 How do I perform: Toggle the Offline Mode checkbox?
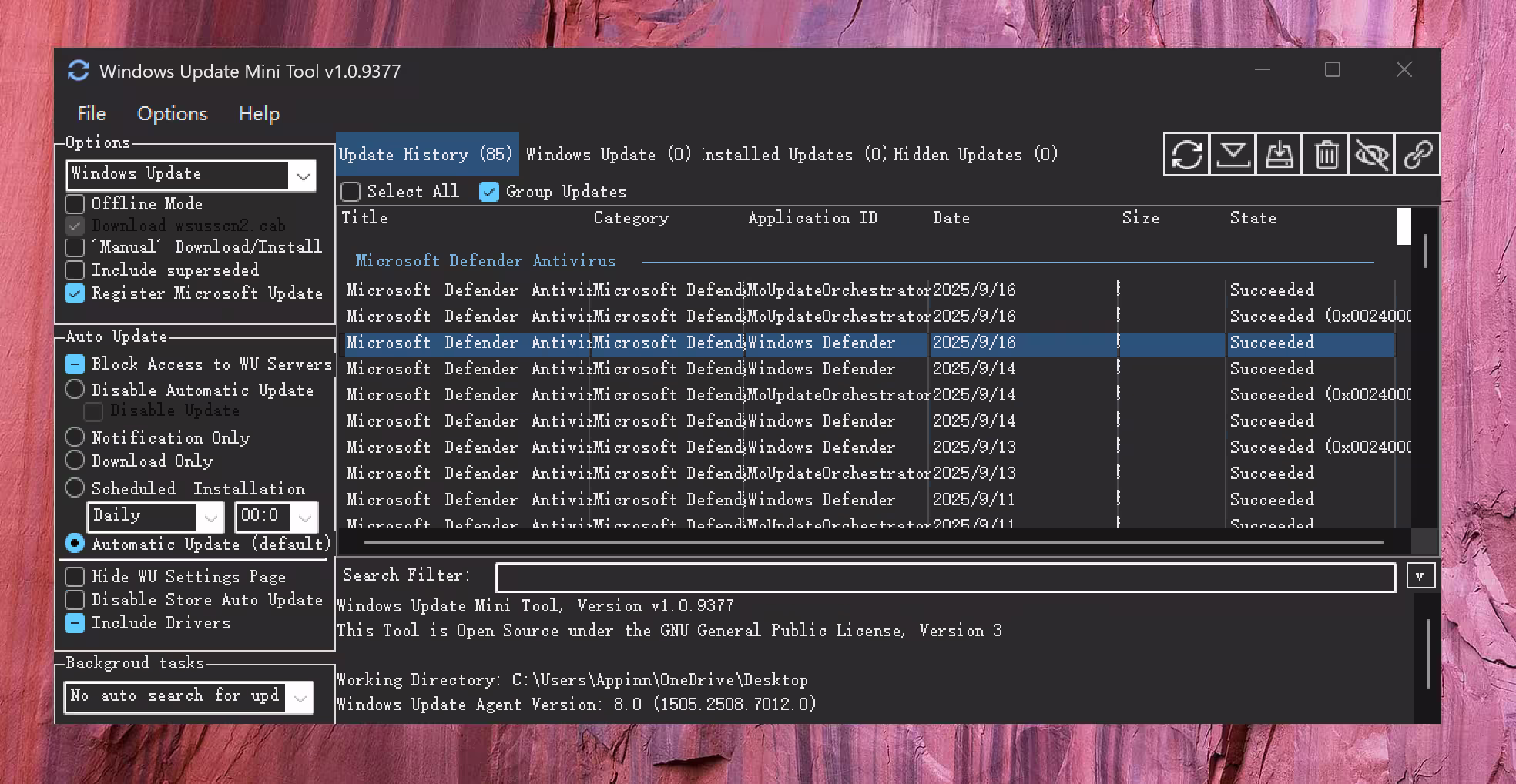tap(75, 203)
